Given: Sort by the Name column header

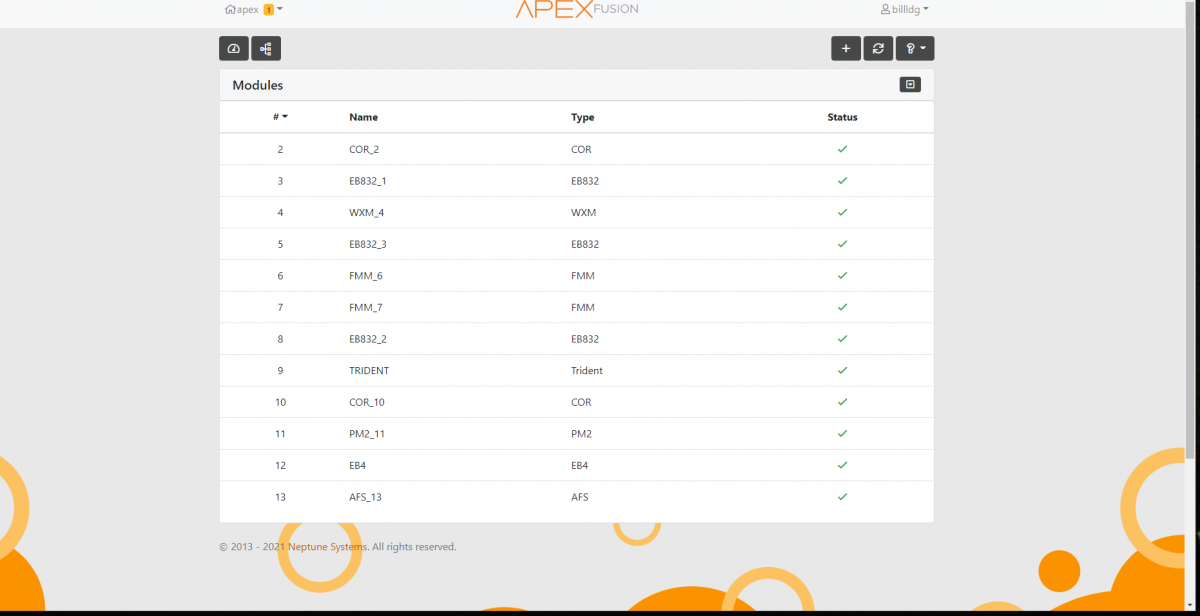Looking at the screenshot, I should [x=363, y=117].
